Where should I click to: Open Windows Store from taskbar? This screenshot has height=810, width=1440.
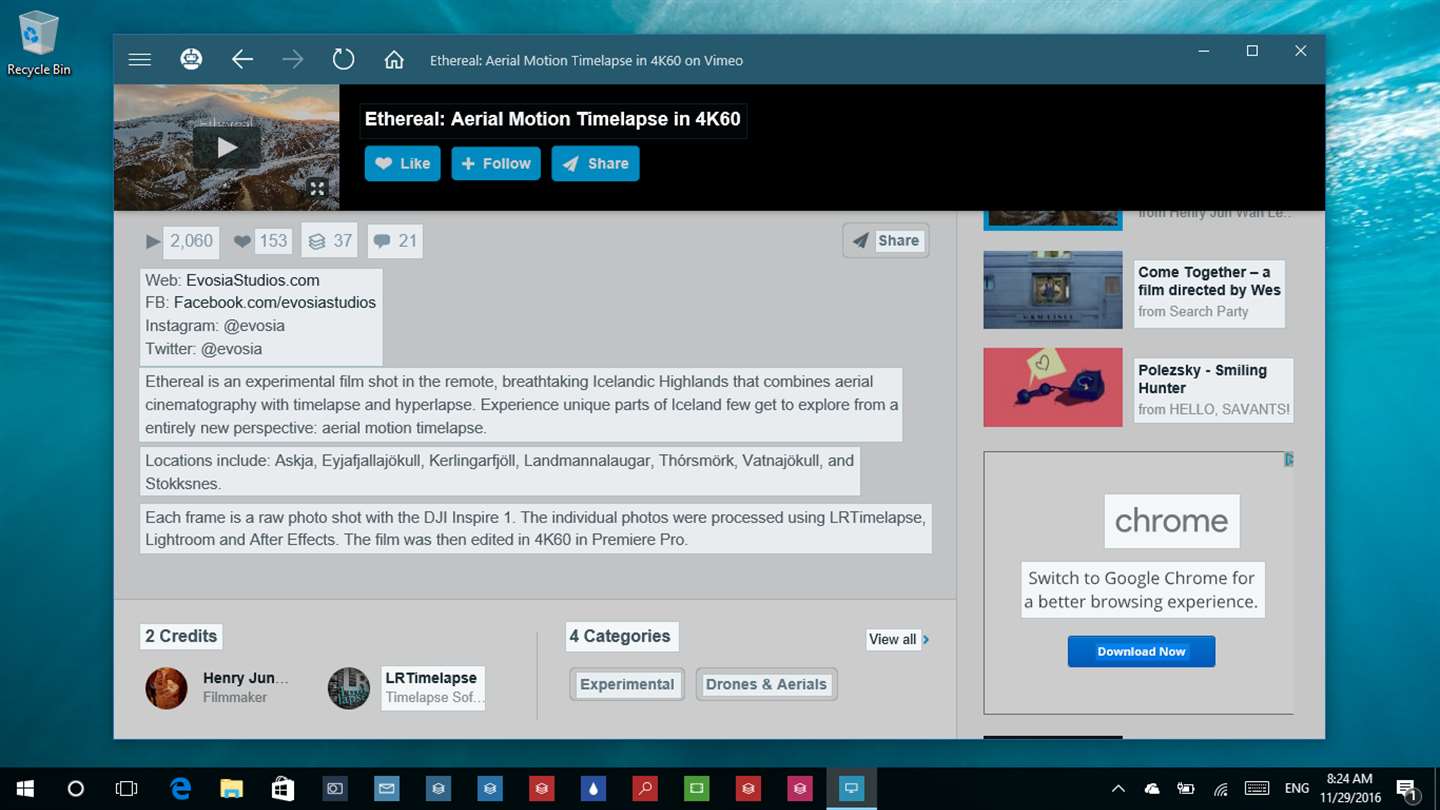[283, 789]
